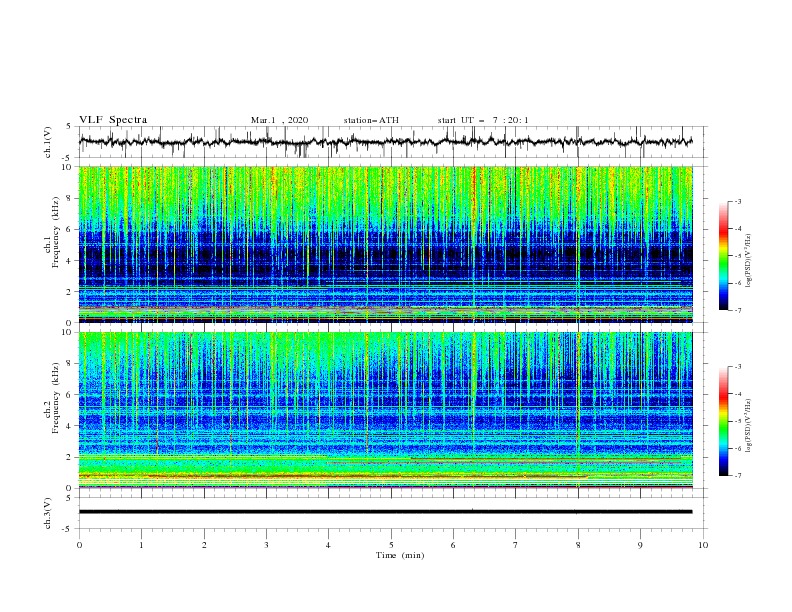Click the ch.2 "Frequency (kHz)" axis label
This screenshot has width=792, height=612.
[56, 397]
